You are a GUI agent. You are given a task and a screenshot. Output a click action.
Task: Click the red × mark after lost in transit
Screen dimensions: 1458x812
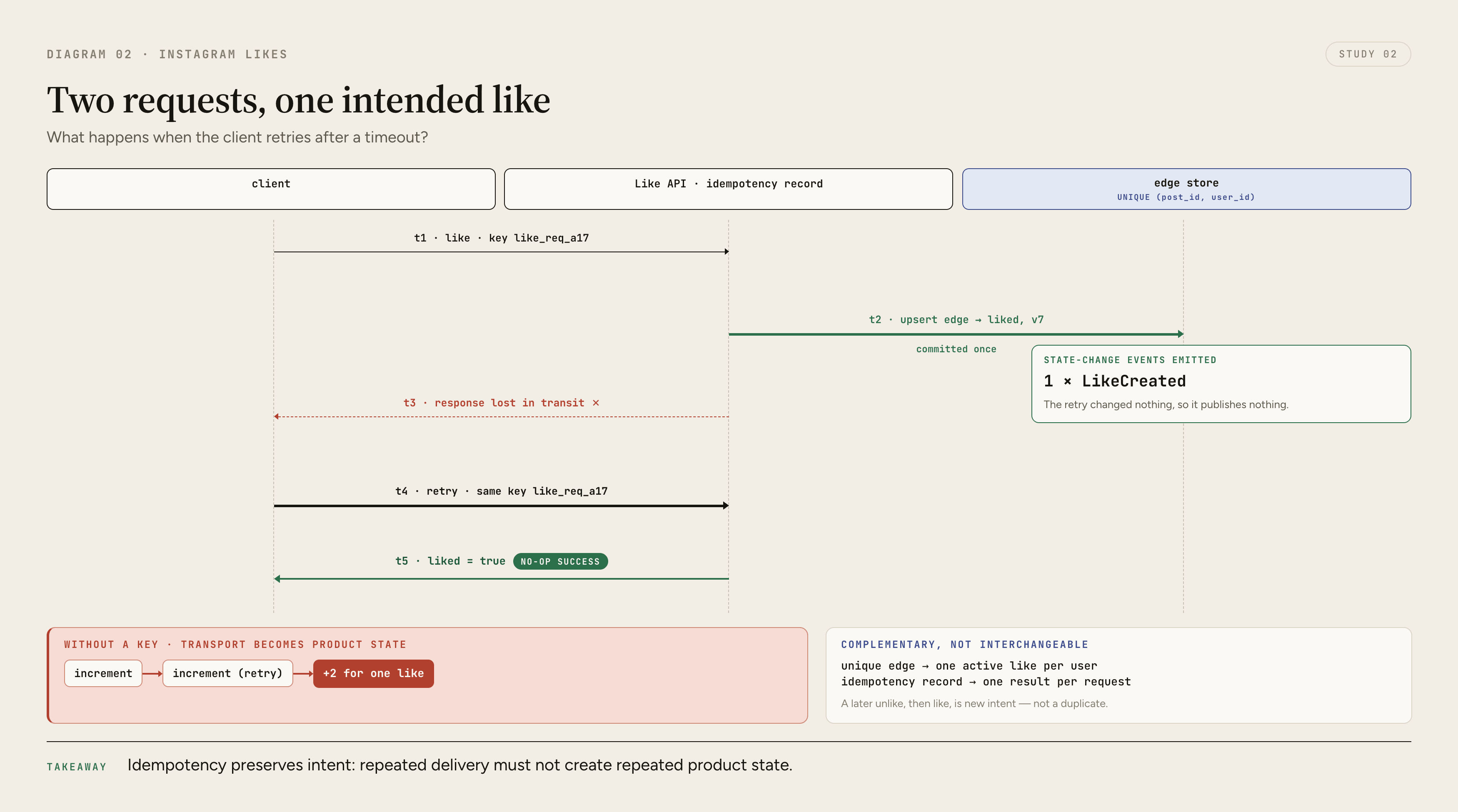click(595, 403)
